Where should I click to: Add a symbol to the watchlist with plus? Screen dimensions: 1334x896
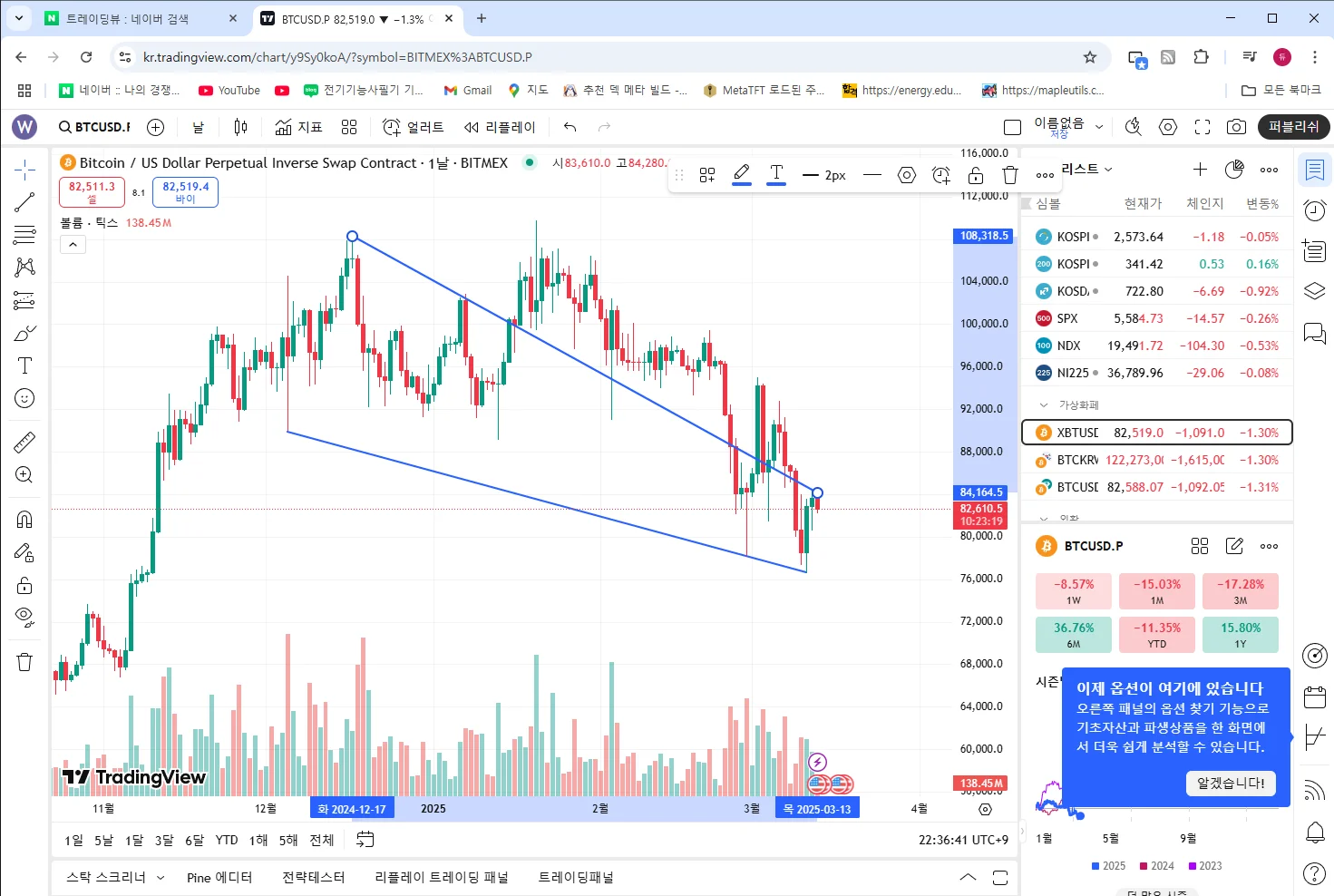point(1200,169)
